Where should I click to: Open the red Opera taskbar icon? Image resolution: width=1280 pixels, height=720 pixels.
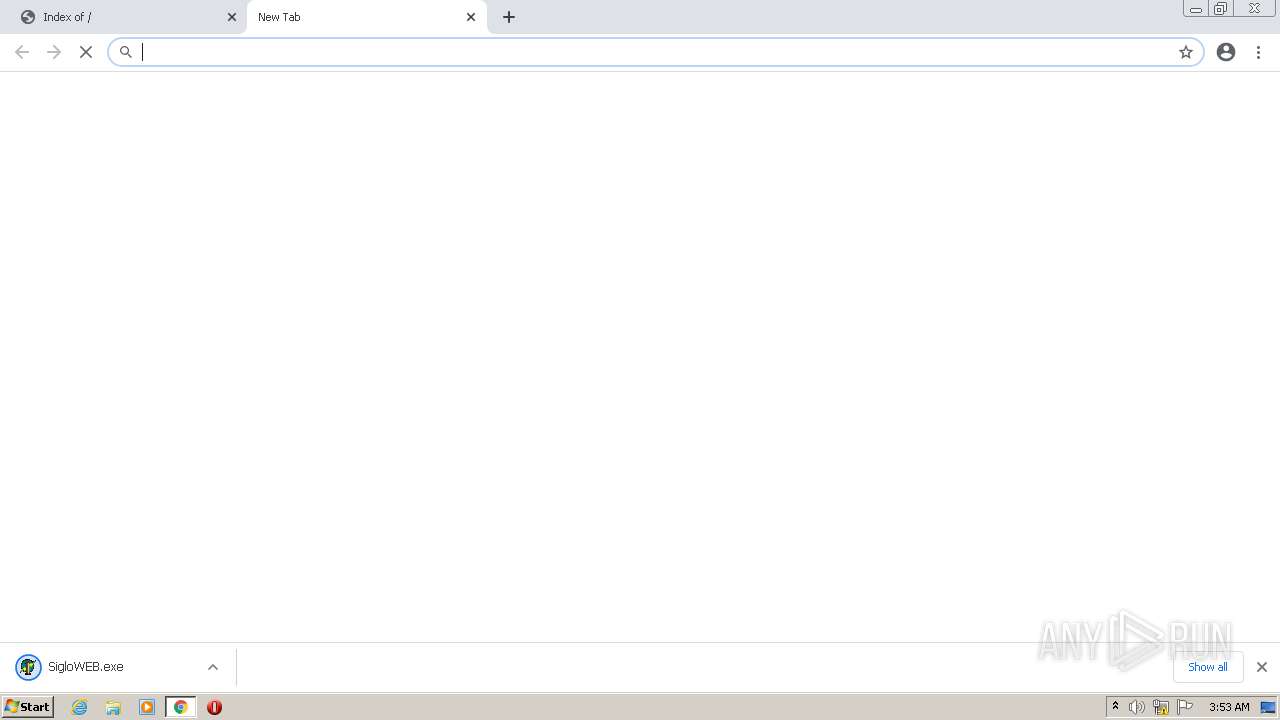pyautogui.click(x=214, y=707)
